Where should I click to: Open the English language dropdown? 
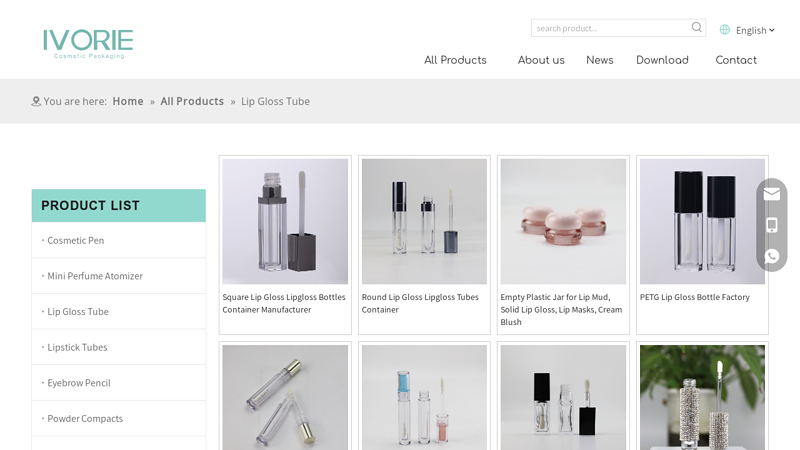[755, 30]
